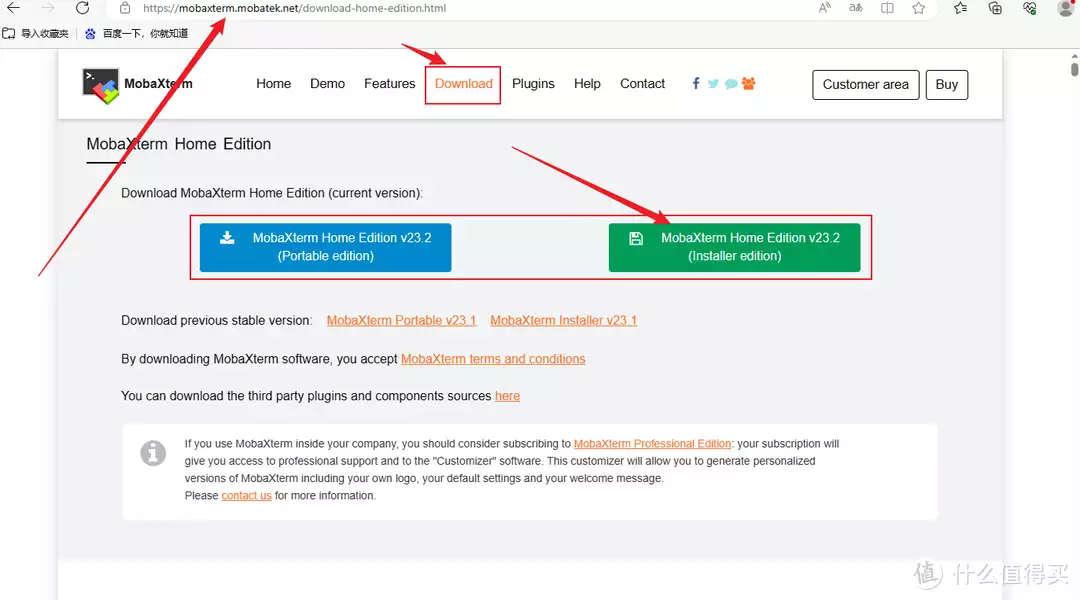Open the orange community group icon
The width and height of the screenshot is (1080, 600).
[749, 83]
